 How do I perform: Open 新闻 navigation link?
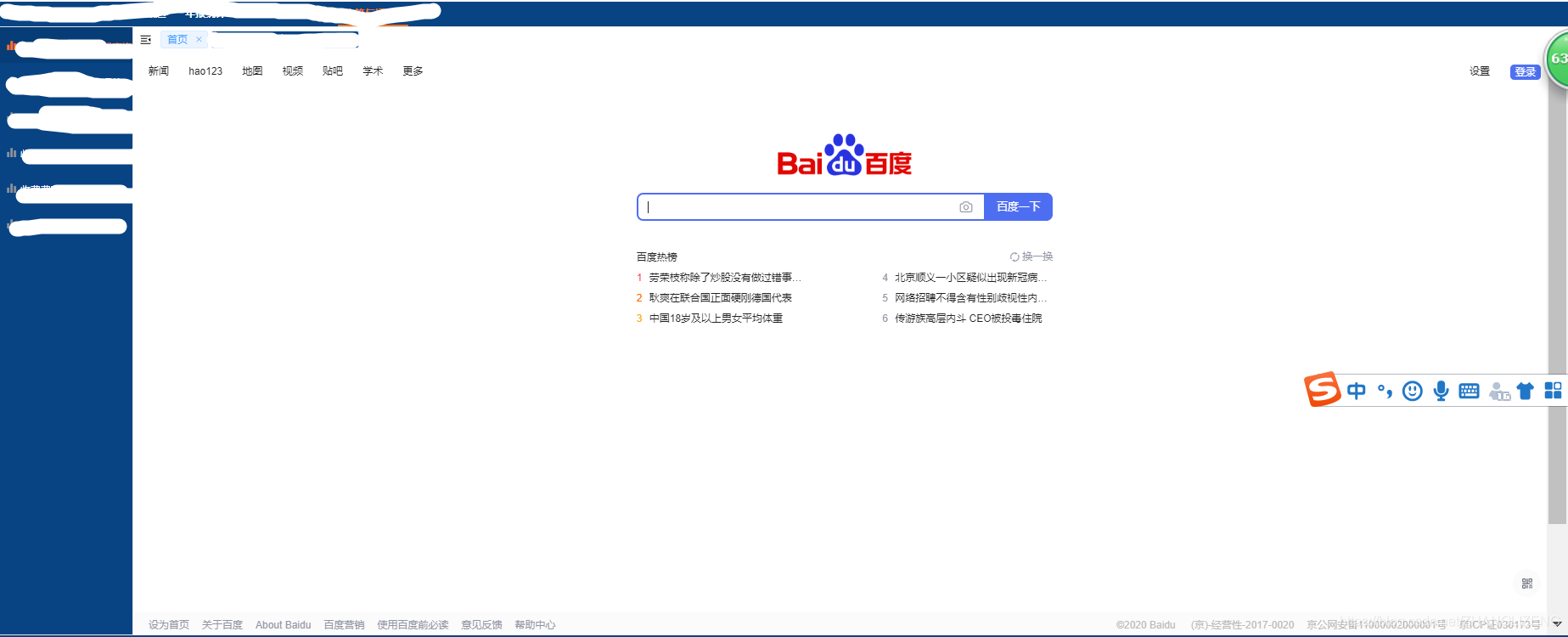159,71
